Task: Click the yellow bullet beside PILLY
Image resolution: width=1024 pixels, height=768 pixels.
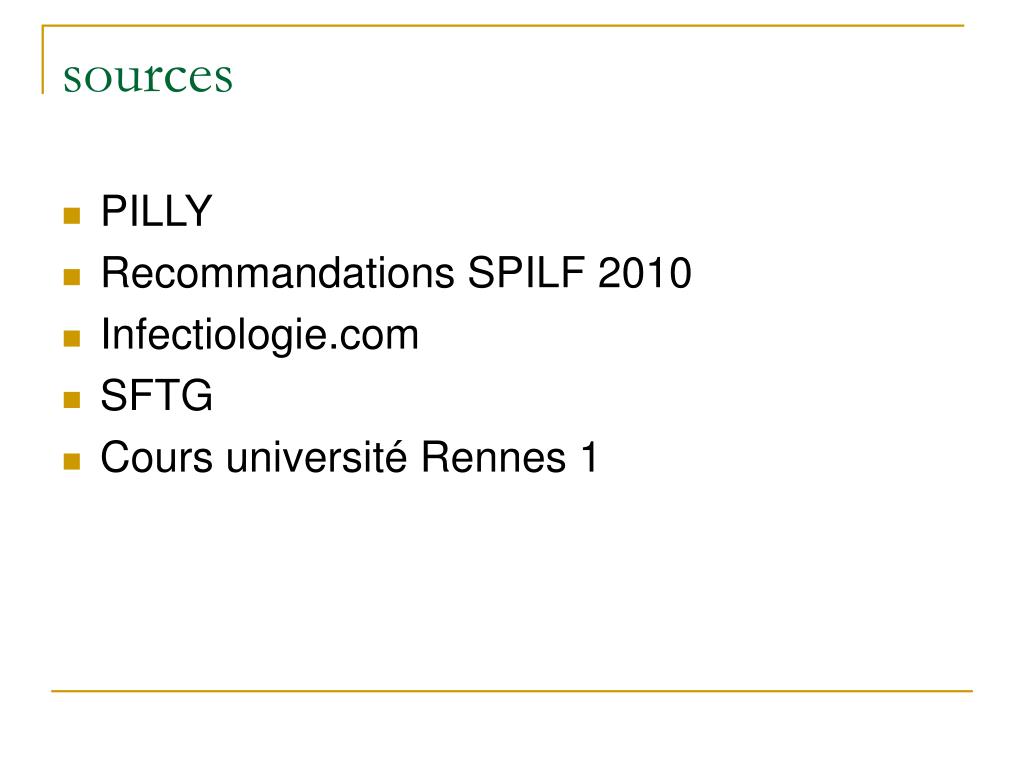Action: pyautogui.click(x=72, y=216)
